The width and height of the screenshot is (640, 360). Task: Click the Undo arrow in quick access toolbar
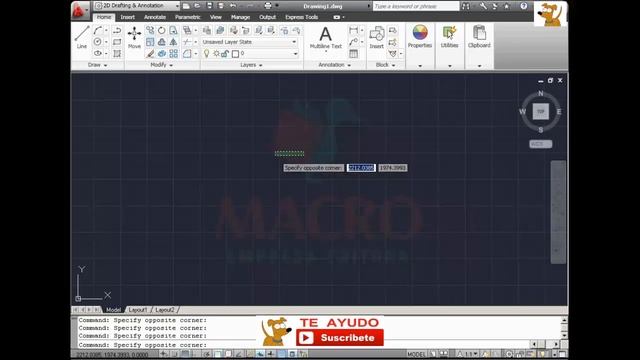click(x=233, y=6)
